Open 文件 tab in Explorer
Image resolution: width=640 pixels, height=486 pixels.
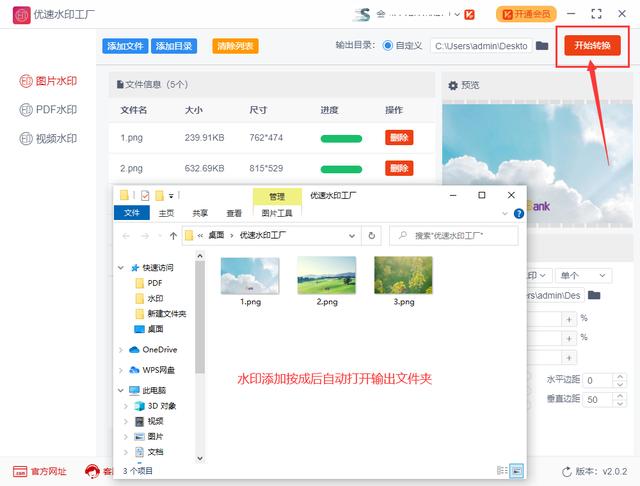131,213
